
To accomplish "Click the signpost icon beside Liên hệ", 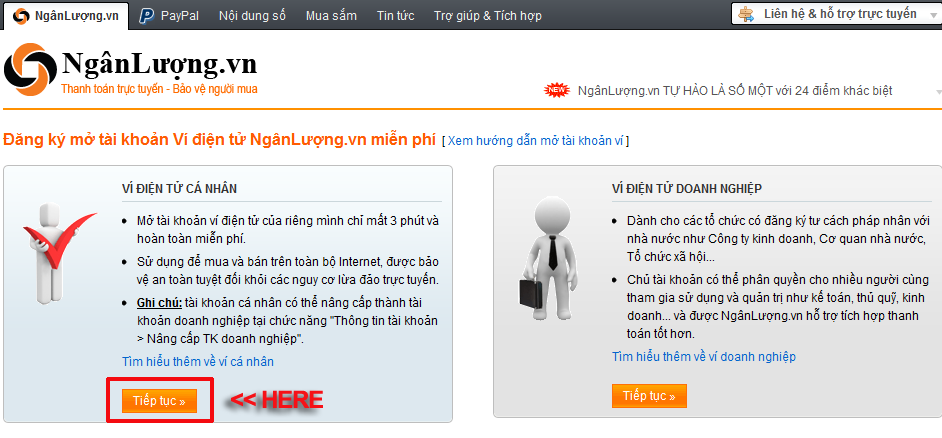I will pyautogui.click(x=746, y=14).
